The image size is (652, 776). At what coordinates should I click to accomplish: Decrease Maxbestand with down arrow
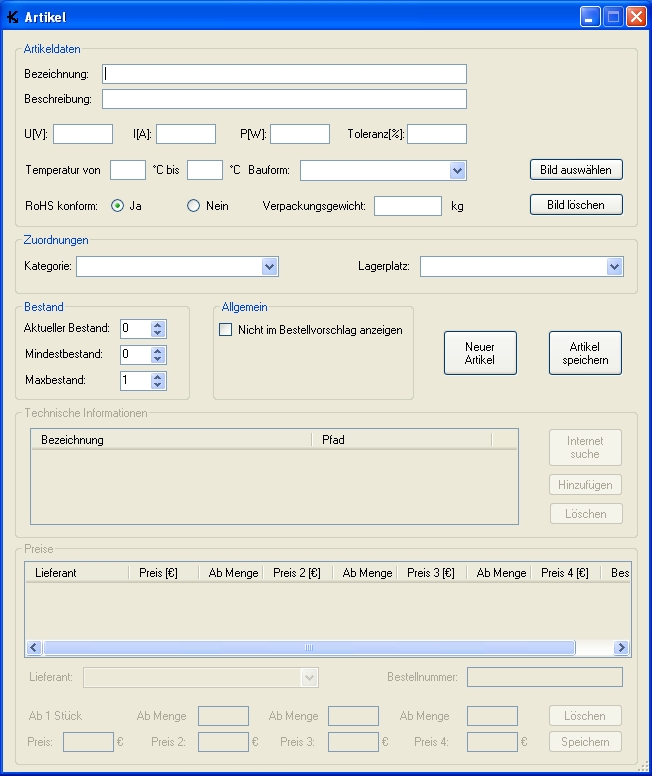[157, 385]
